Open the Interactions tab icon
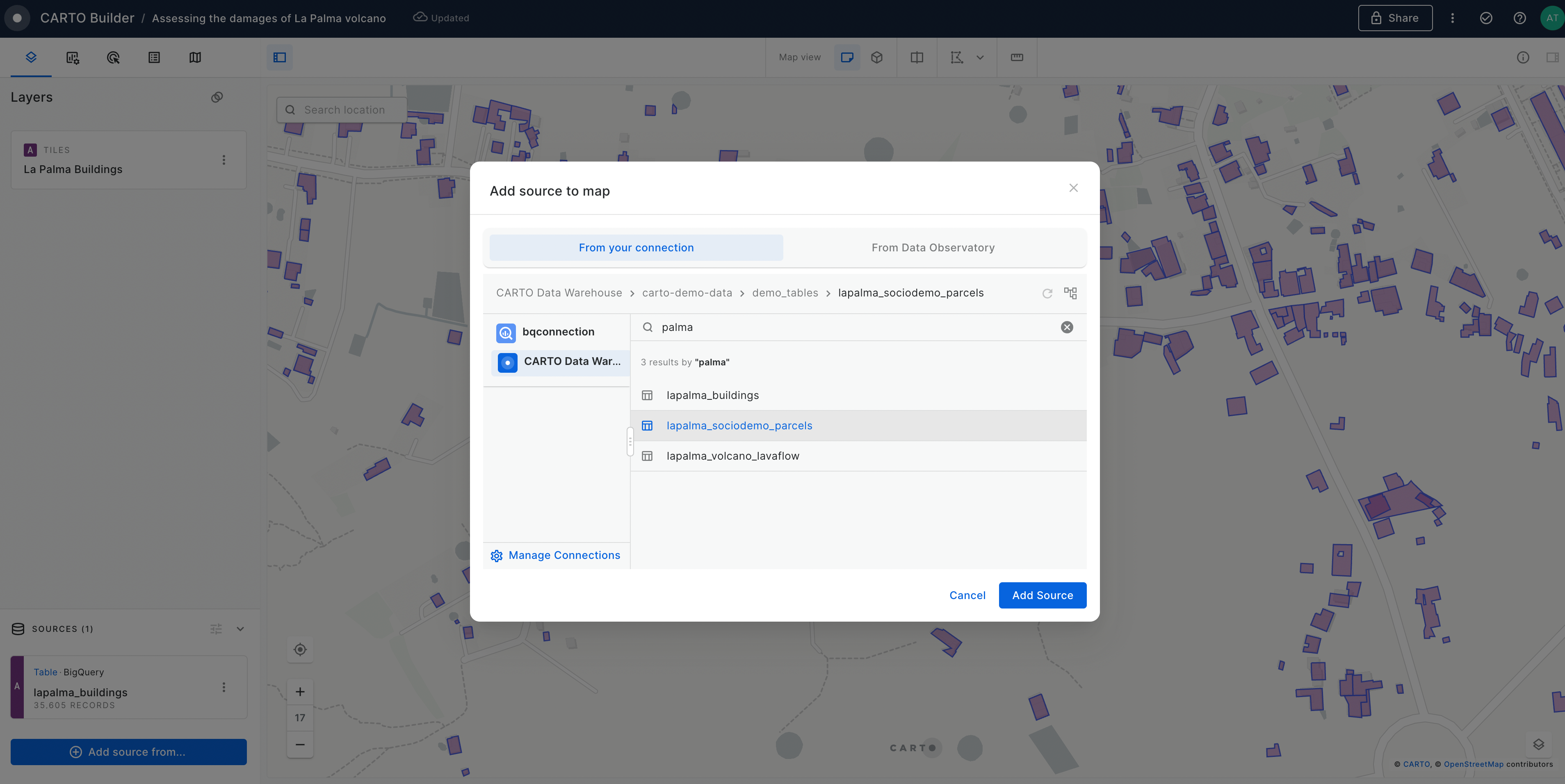1565x784 pixels. click(113, 57)
